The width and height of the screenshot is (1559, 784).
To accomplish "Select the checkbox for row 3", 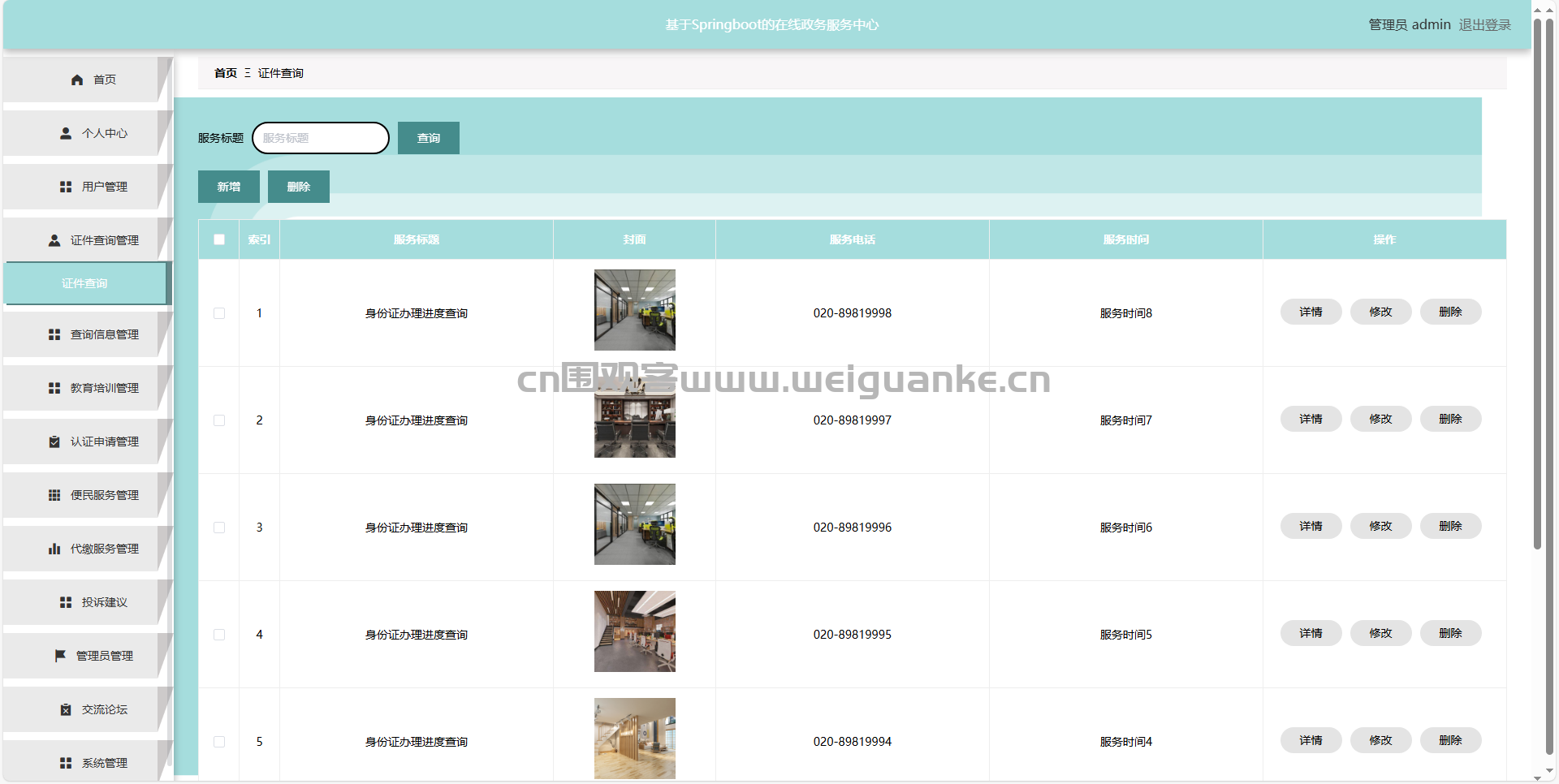I will click(x=219, y=528).
